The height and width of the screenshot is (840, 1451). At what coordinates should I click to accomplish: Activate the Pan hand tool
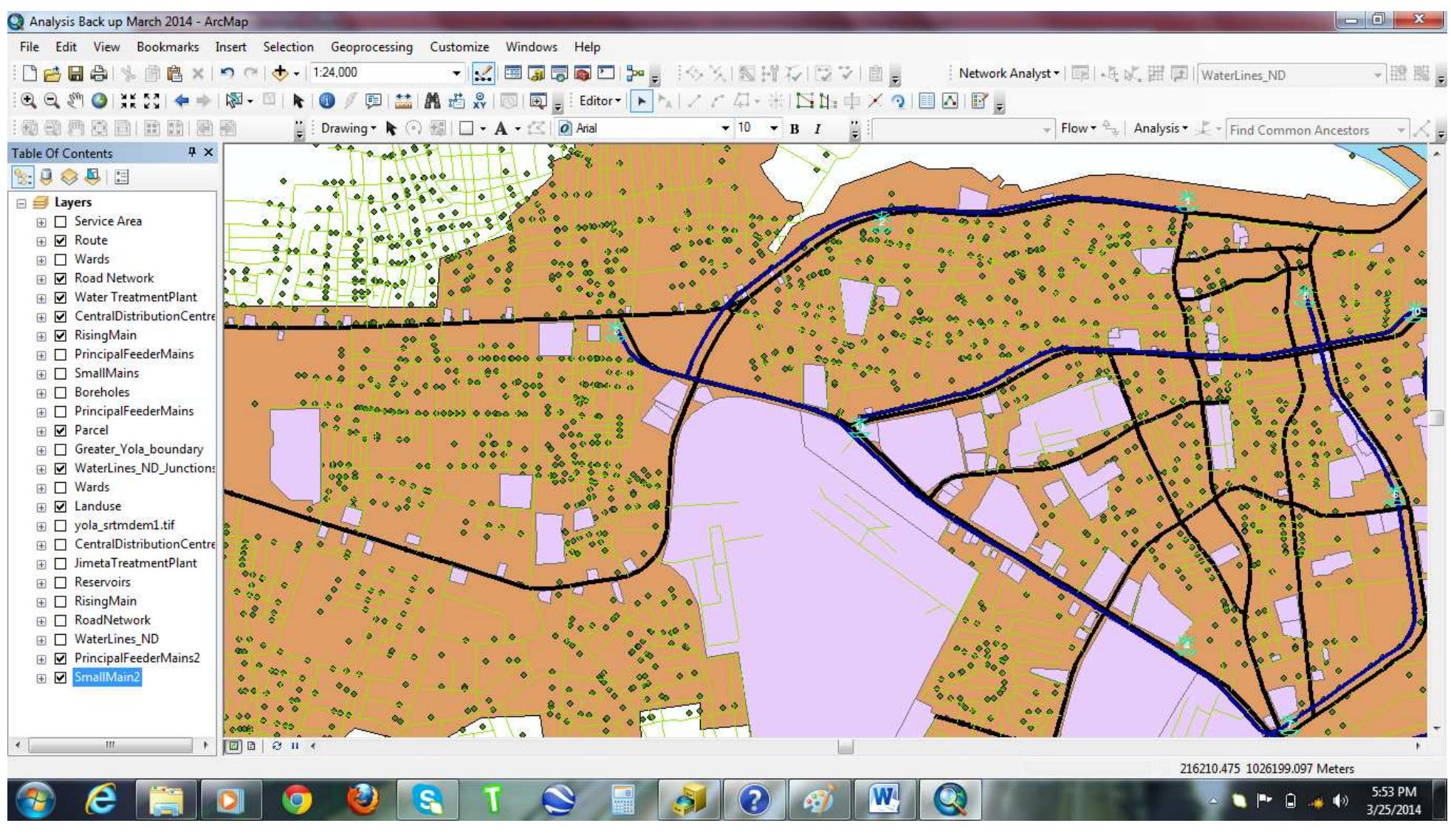[x=75, y=101]
